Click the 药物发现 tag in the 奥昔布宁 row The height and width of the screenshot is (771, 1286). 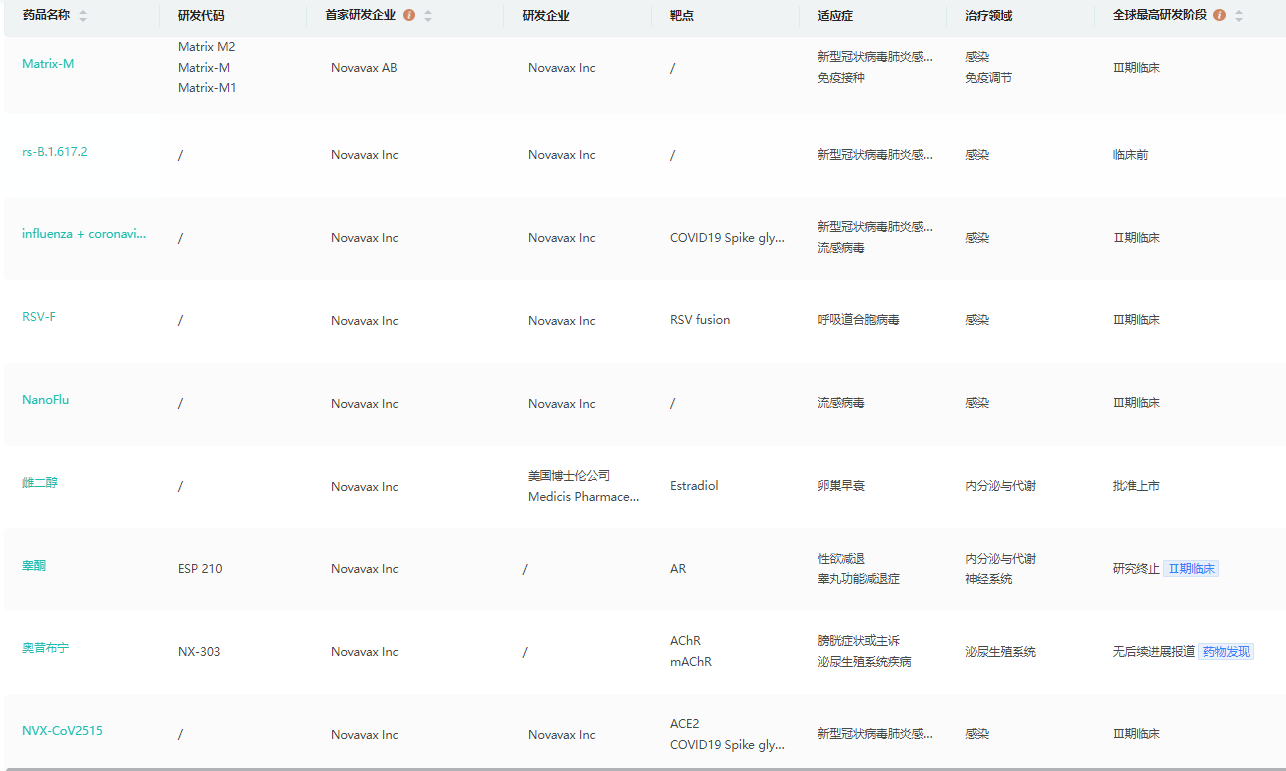[1226, 652]
